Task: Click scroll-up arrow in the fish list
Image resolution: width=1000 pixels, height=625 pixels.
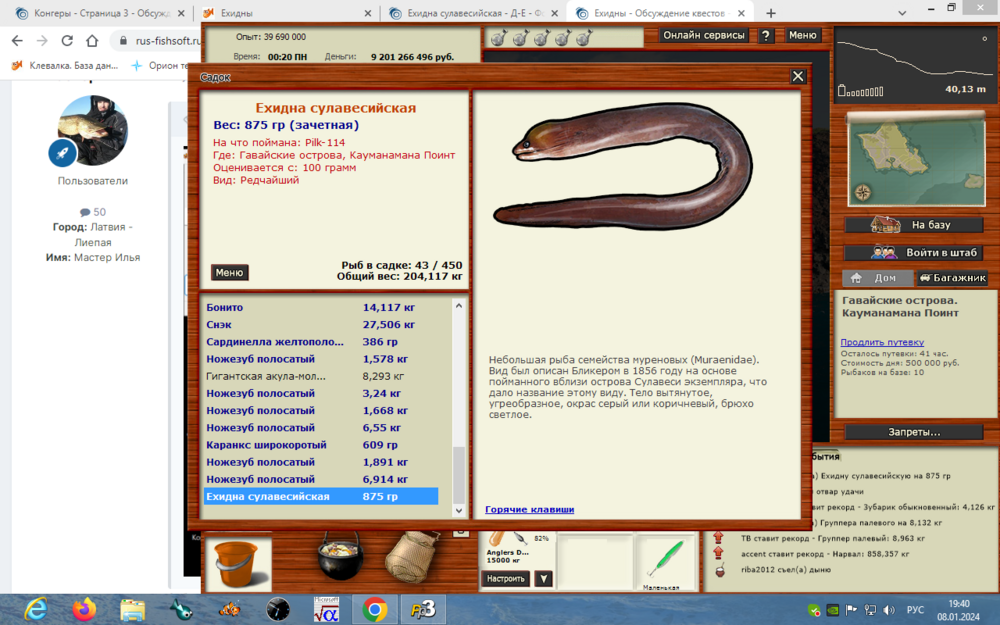Action: (459, 306)
